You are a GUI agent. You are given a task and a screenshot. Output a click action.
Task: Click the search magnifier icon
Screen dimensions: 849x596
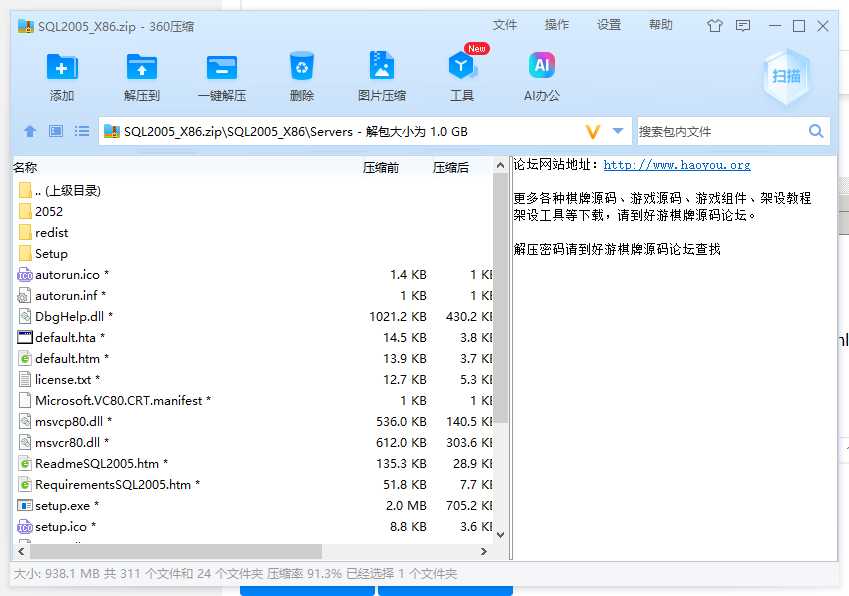(x=816, y=131)
